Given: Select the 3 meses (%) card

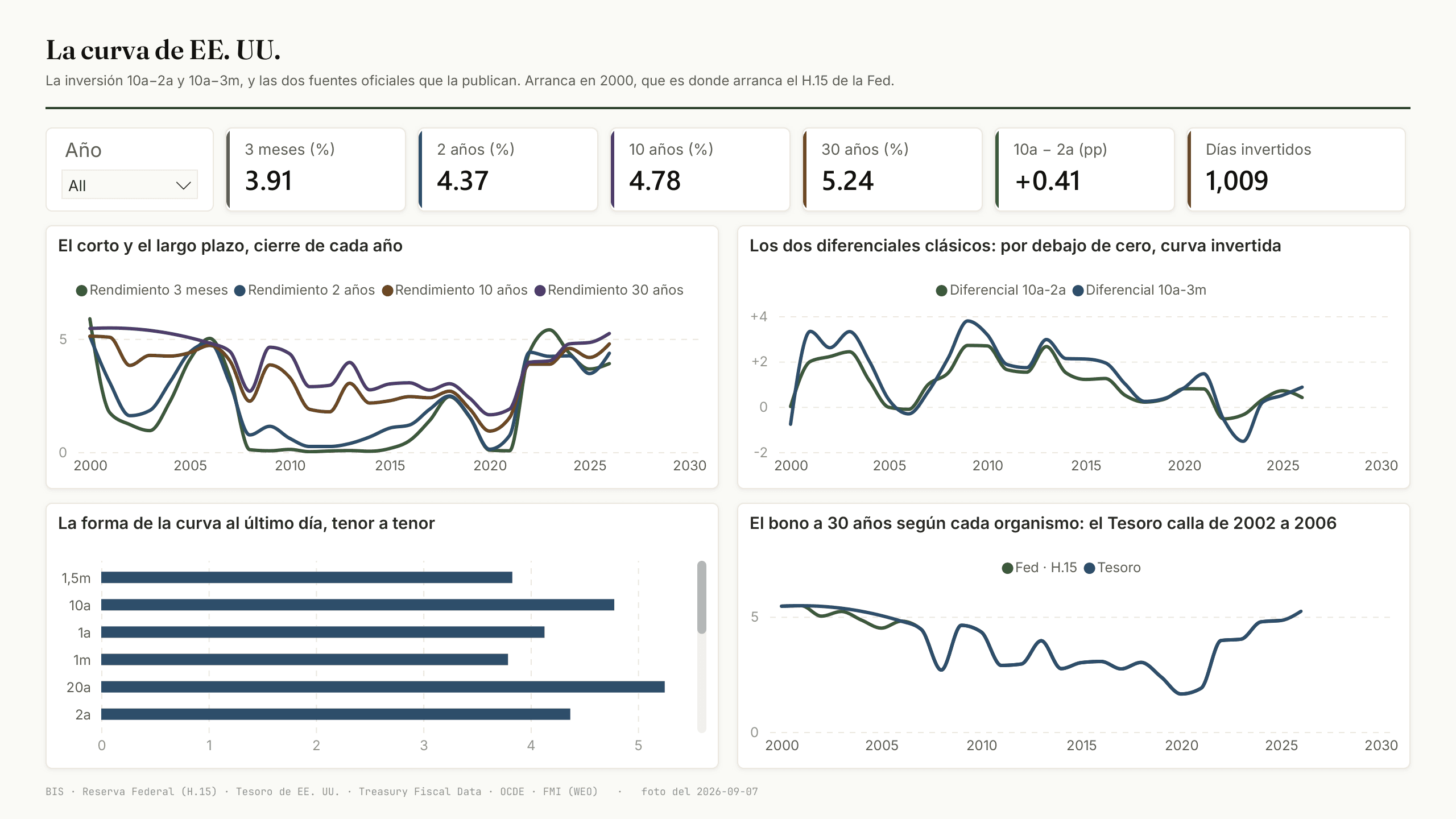Looking at the screenshot, I should 316,169.
